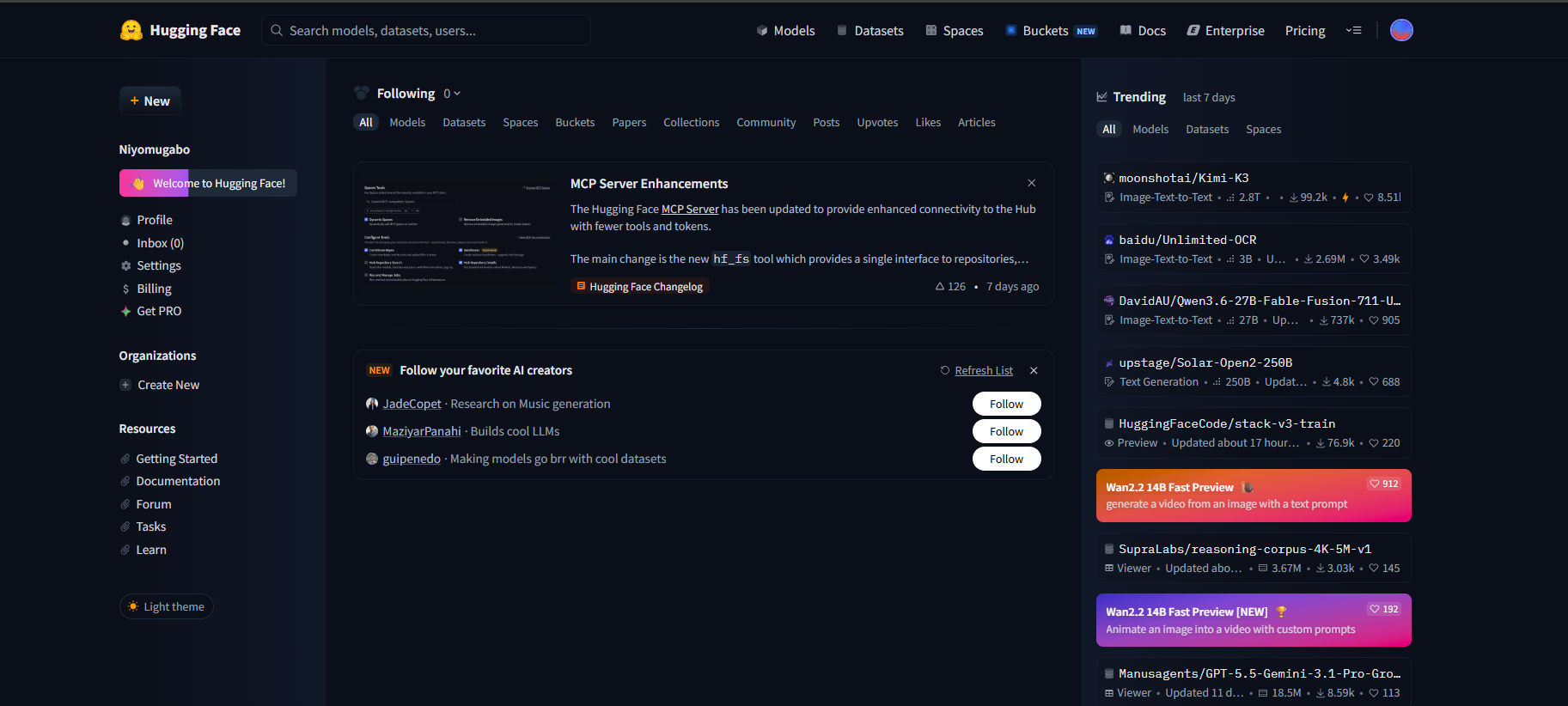Open the Hugging Face Changelog tag
Image resolution: width=1568 pixels, height=706 pixels.
(639, 287)
